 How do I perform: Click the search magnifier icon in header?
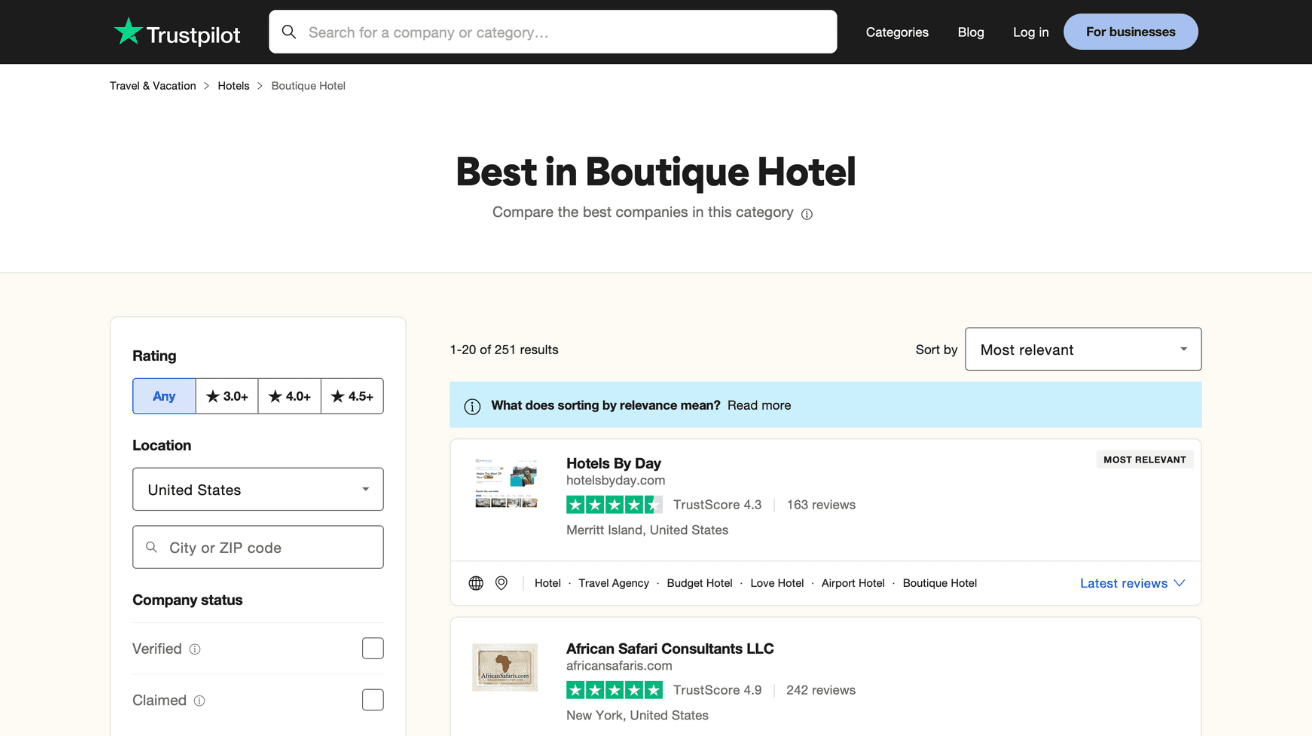[289, 32]
